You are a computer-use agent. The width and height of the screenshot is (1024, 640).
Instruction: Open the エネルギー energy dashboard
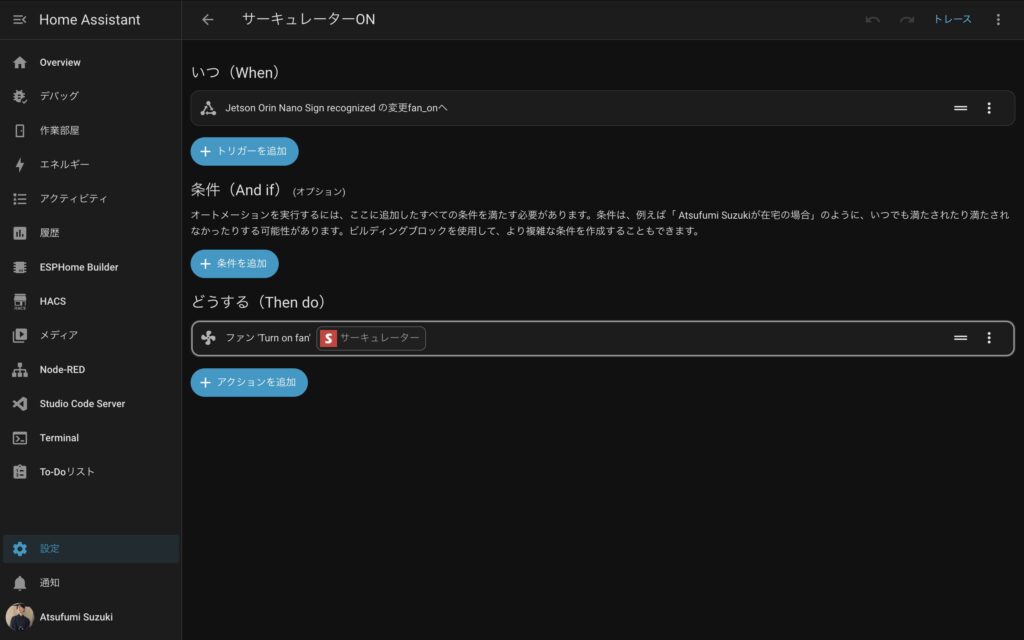(x=64, y=165)
